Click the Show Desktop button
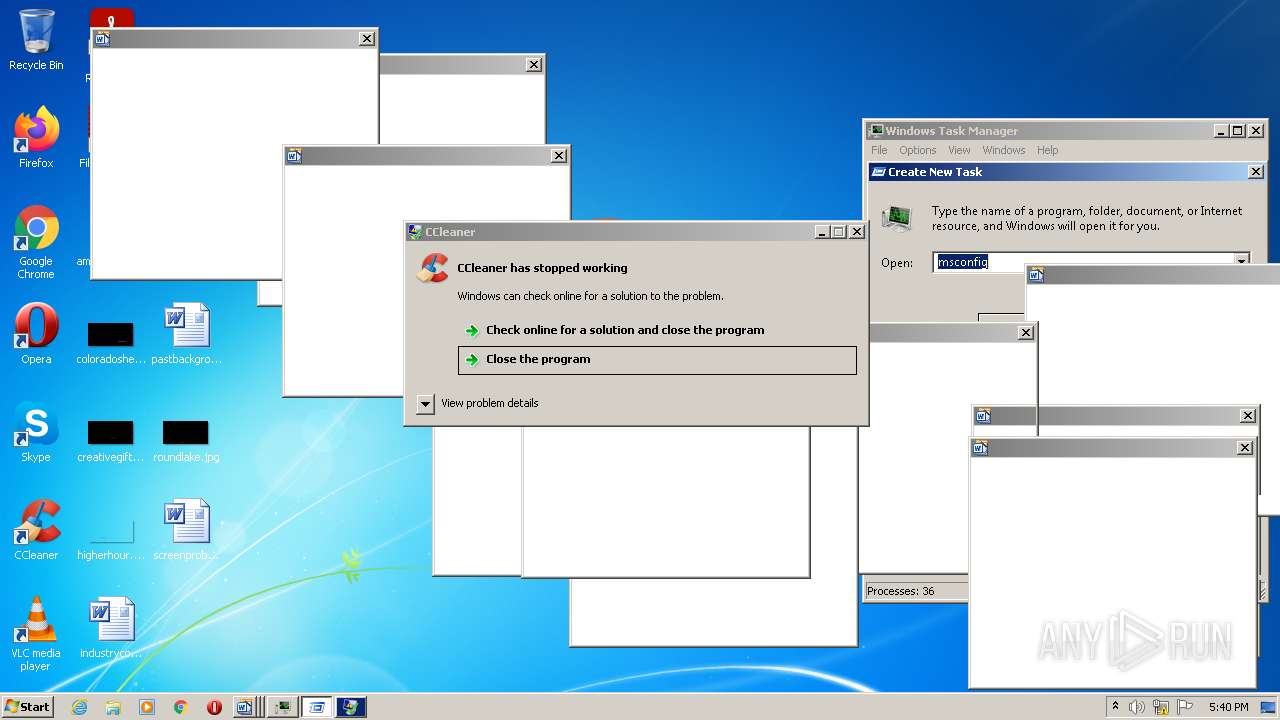Screen dimensions: 1280x720 point(1268,707)
